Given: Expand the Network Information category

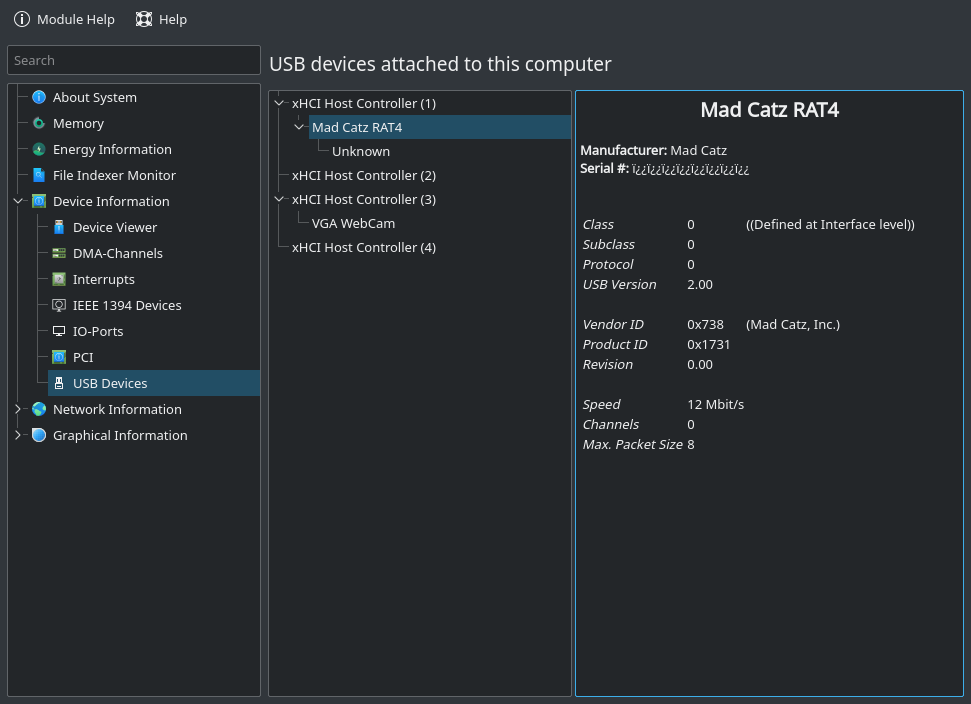Looking at the screenshot, I should pos(18,409).
